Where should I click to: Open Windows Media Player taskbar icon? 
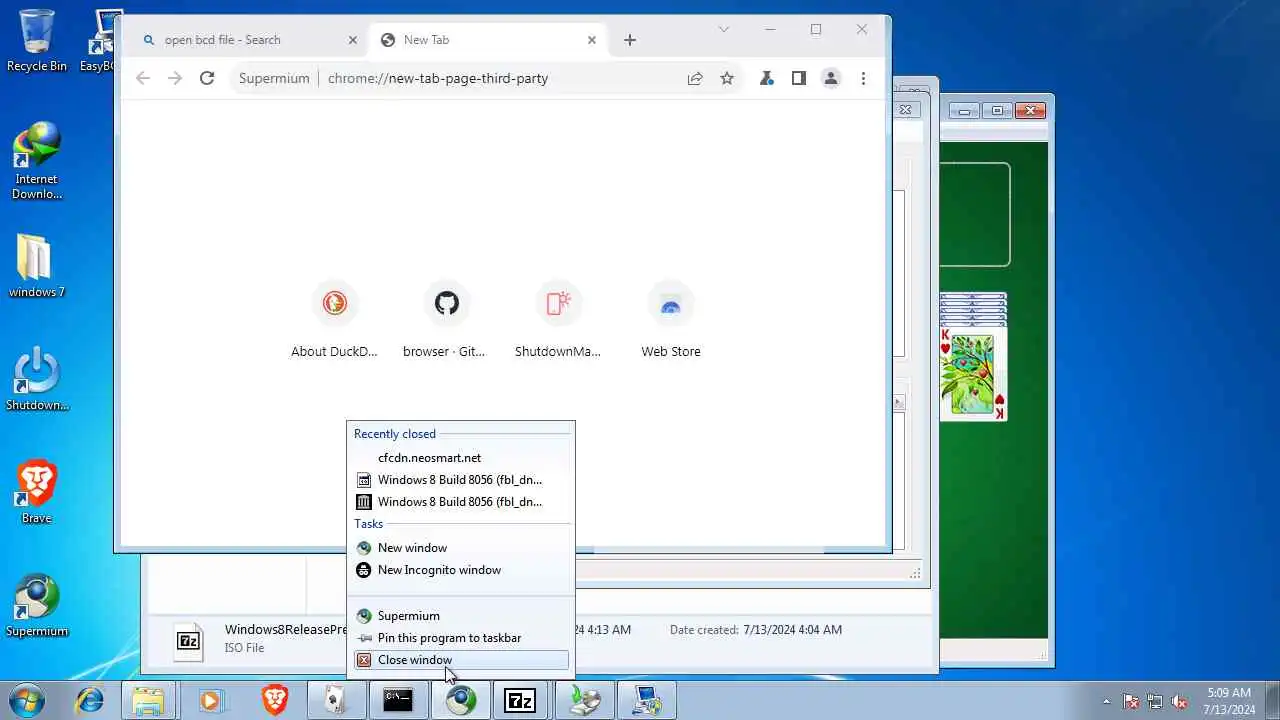(210, 700)
